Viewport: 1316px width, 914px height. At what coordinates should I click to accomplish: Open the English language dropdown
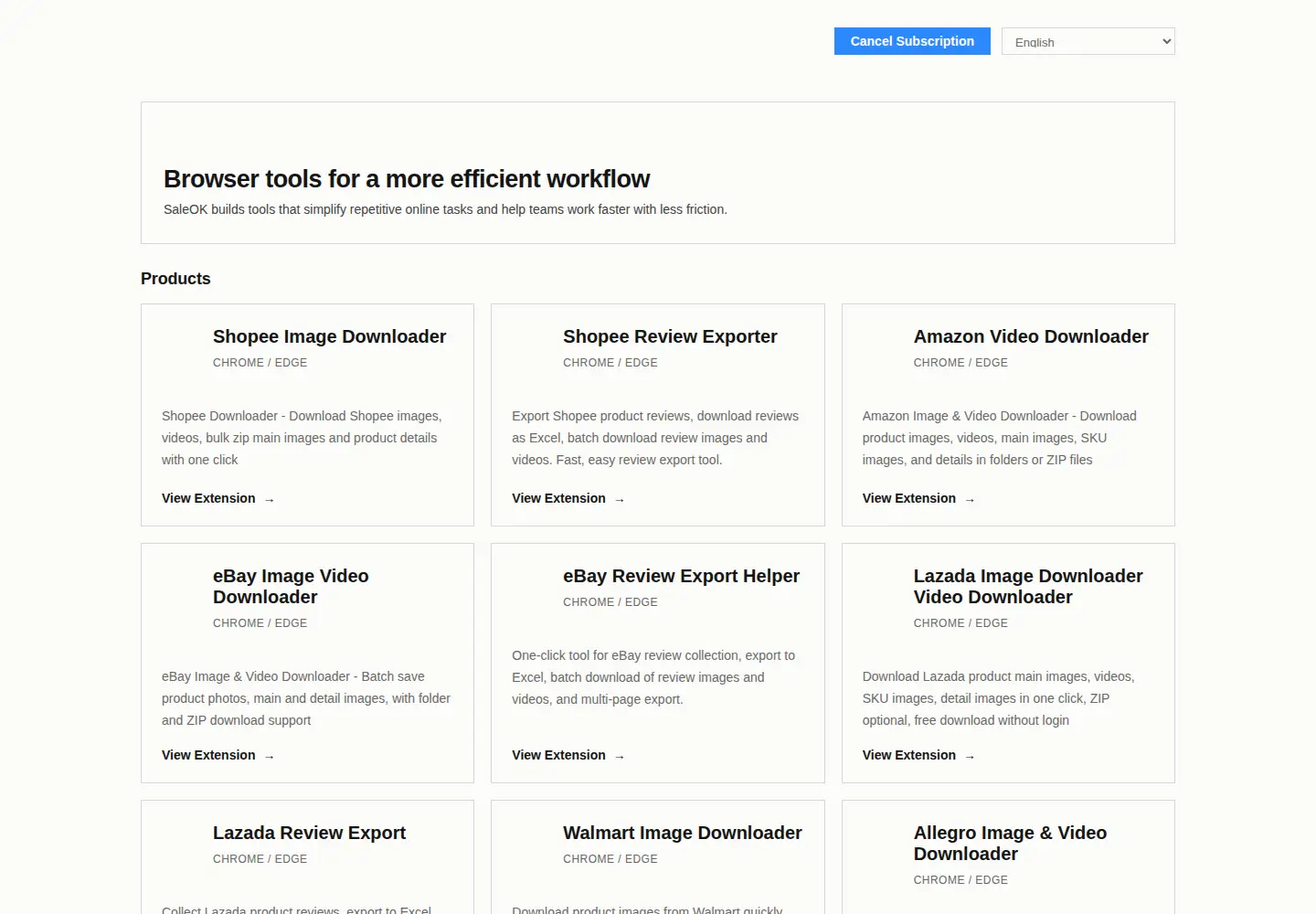click(x=1088, y=41)
